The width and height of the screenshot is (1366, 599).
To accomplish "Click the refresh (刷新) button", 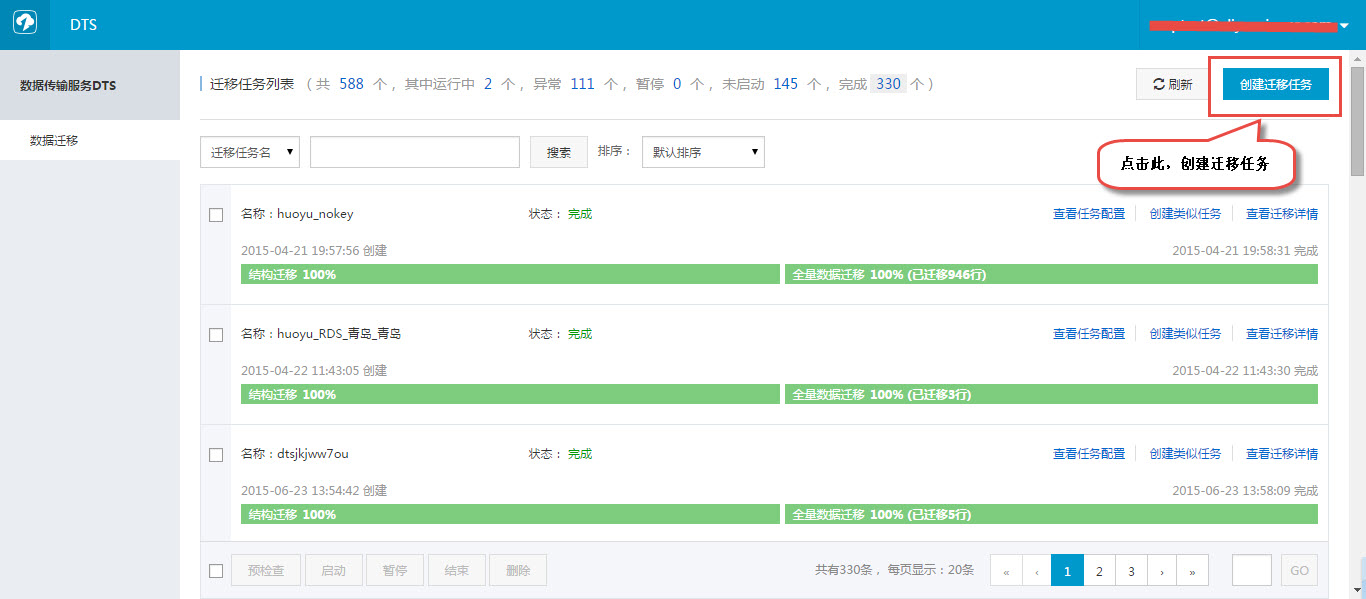I will pos(1173,85).
